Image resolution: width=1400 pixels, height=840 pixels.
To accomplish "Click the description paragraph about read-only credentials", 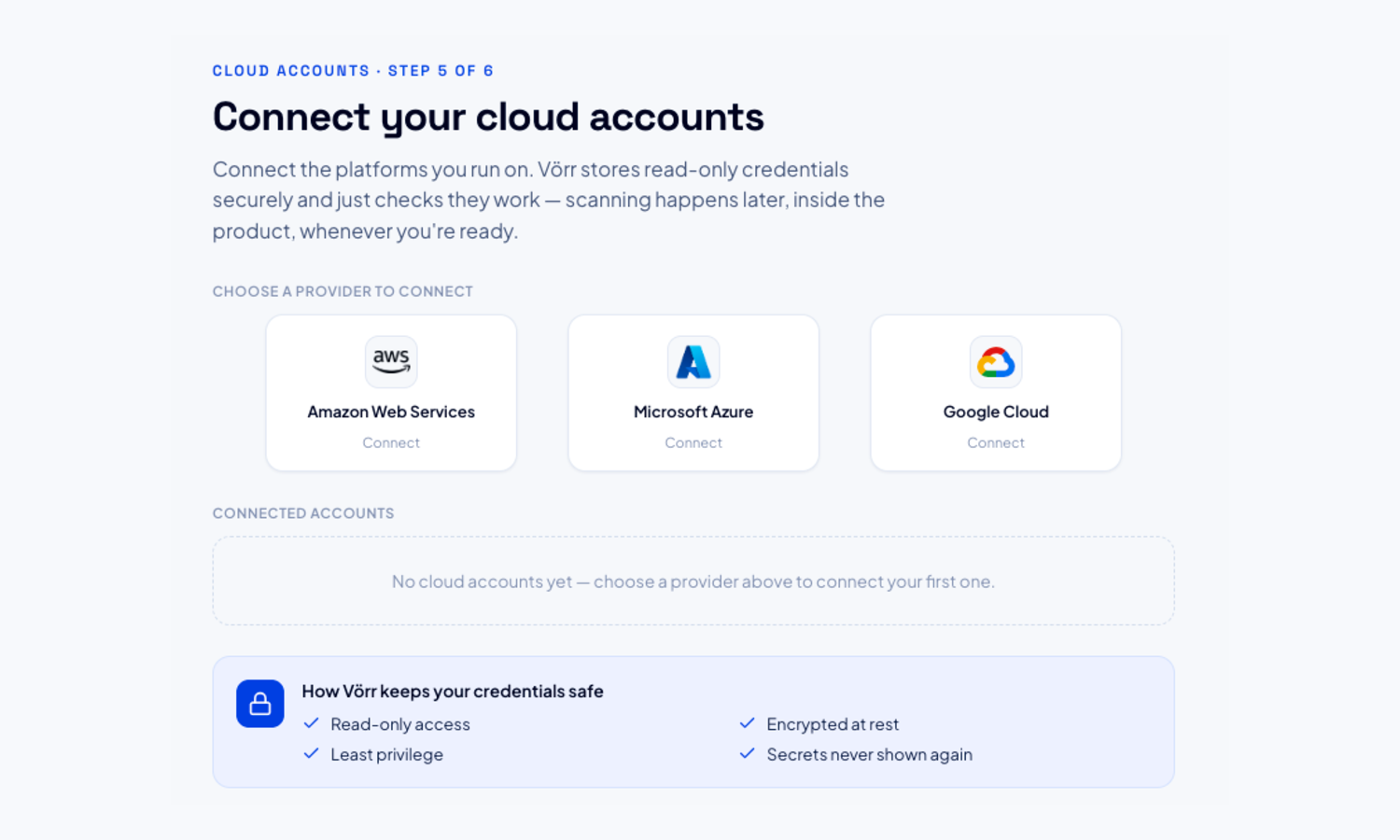I will [x=549, y=200].
